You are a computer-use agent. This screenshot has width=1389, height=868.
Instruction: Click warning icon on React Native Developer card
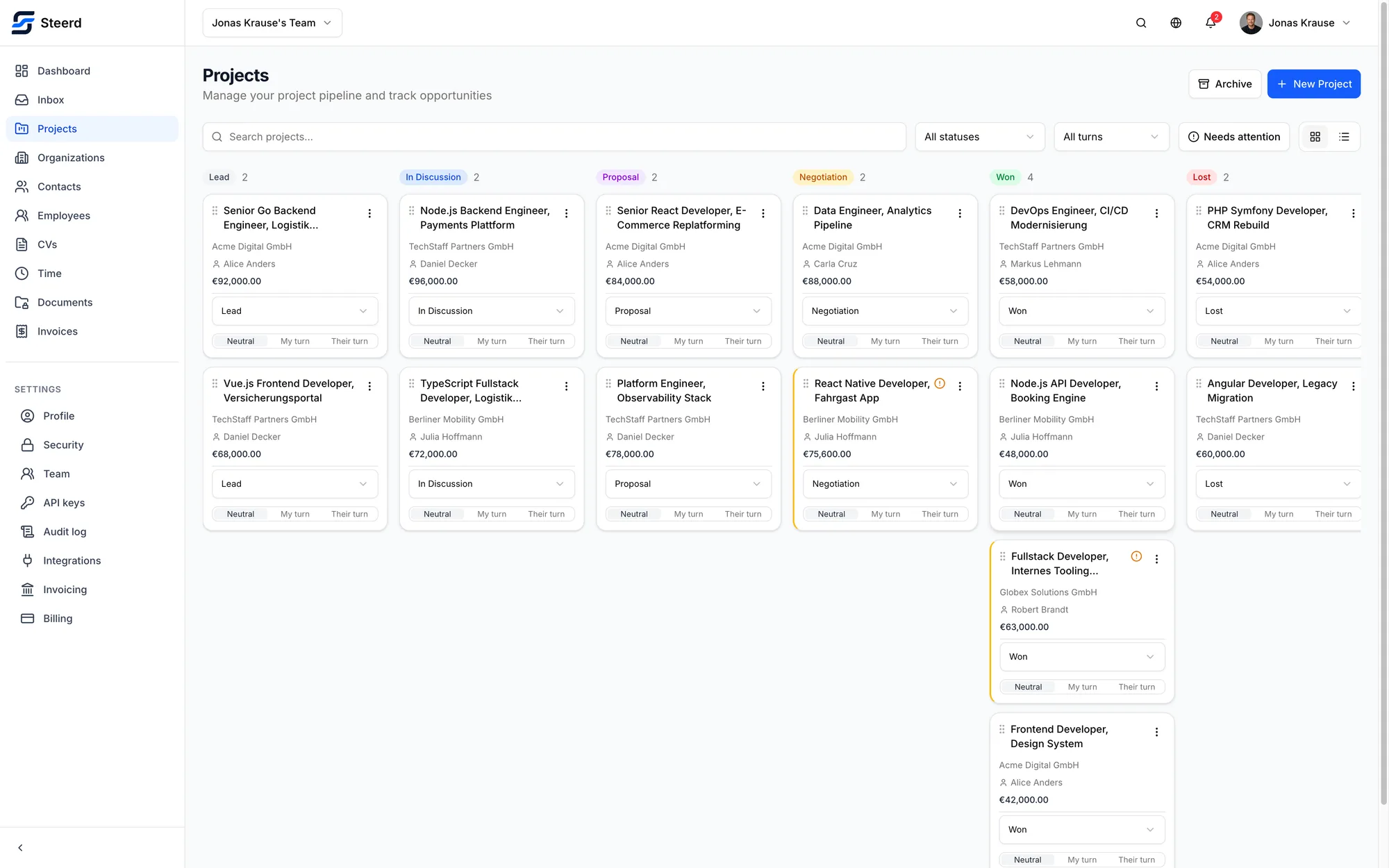click(x=940, y=383)
